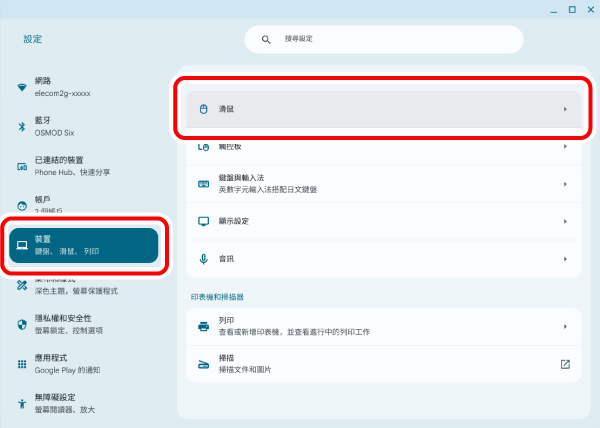
Task: Click the grid icon for 應用程式
Action: pos(22,364)
